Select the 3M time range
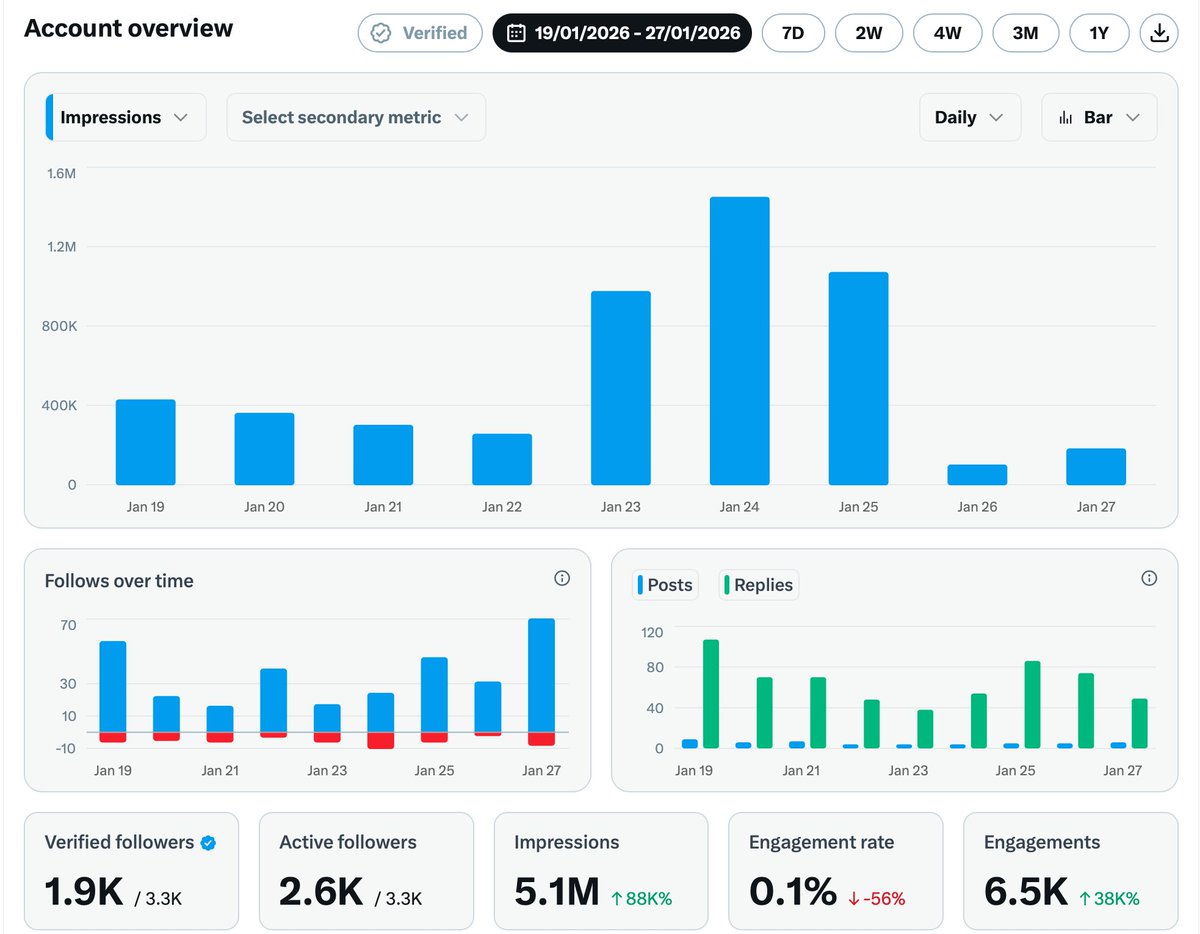The height and width of the screenshot is (934, 1200). point(1025,33)
